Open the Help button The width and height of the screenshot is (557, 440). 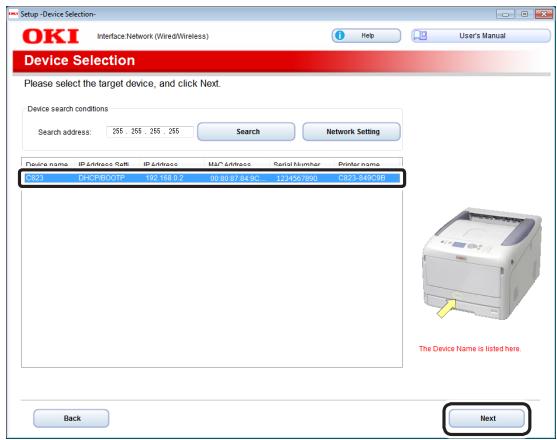click(366, 36)
